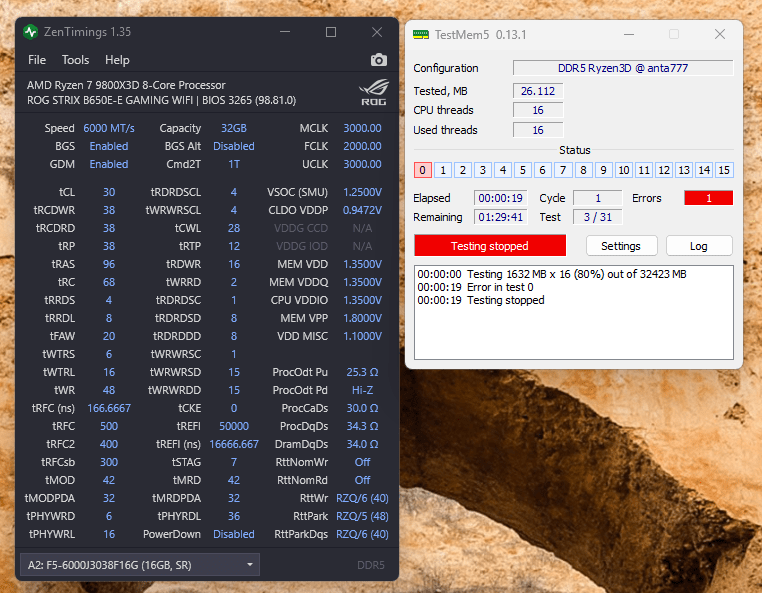Open the Help menu in ZenTimings
The image size is (762, 593).
(117, 60)
